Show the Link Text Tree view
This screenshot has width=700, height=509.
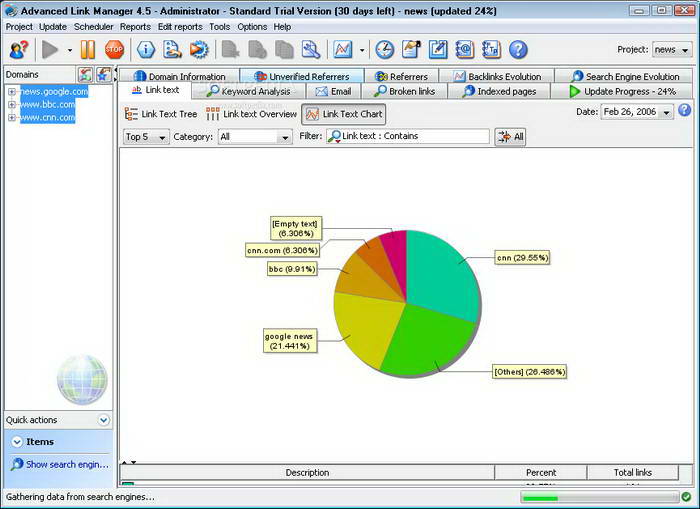click(x=161, y=114)
